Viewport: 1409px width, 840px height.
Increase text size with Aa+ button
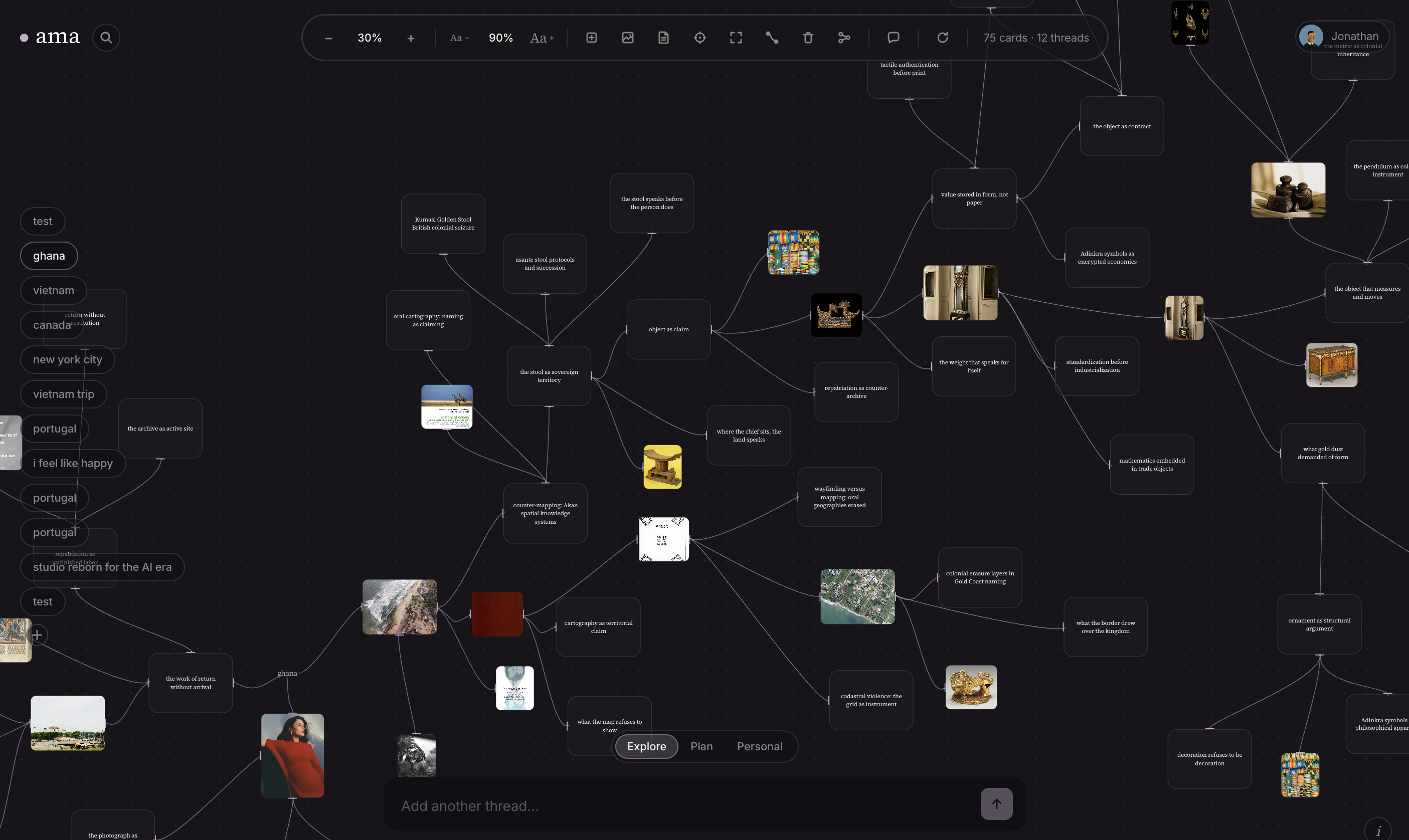click(542, 38)
